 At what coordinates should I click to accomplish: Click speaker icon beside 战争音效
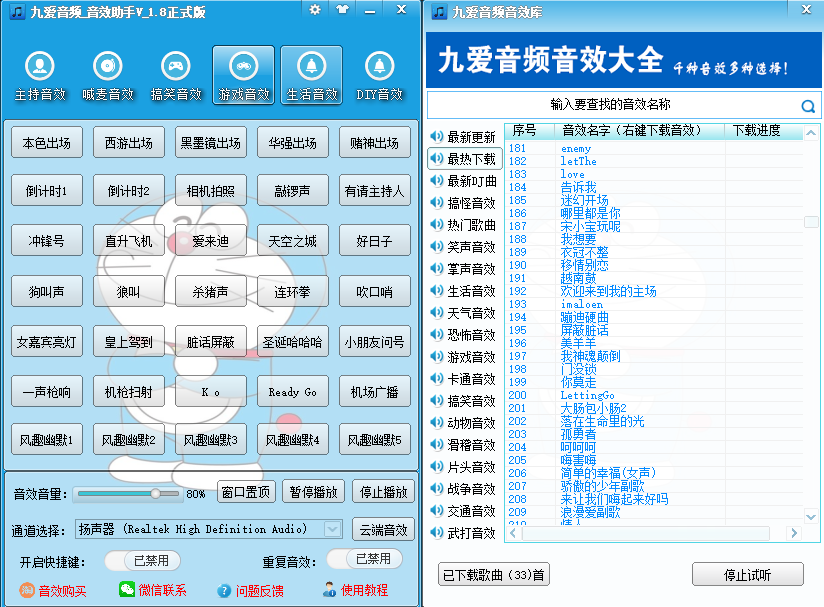click(436, 489)
